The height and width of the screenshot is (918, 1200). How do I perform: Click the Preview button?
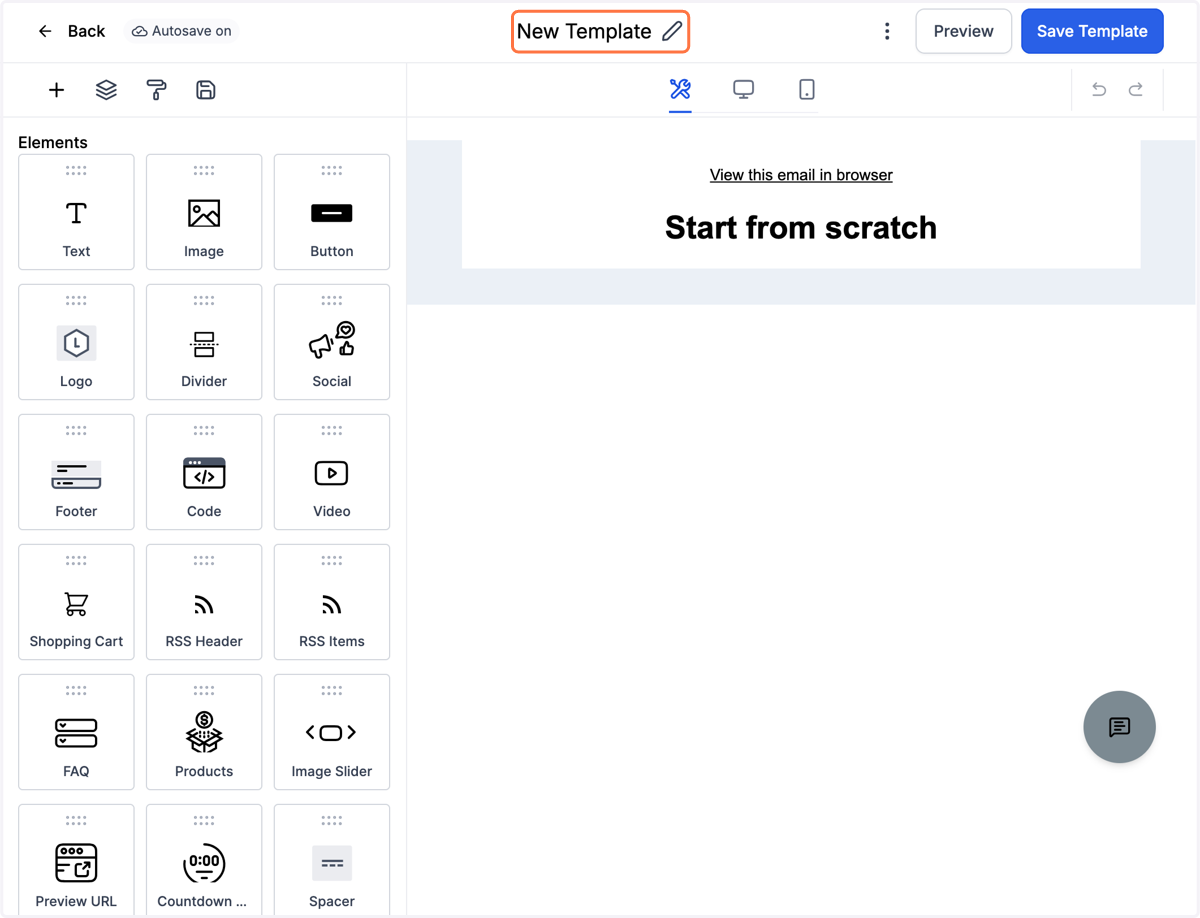coord(963,31)
